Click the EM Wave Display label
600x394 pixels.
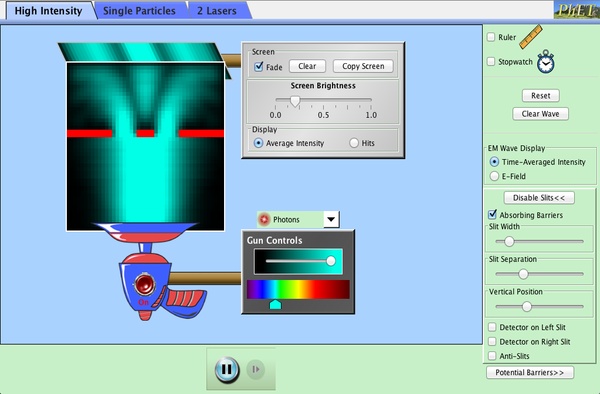click(516, 148)
